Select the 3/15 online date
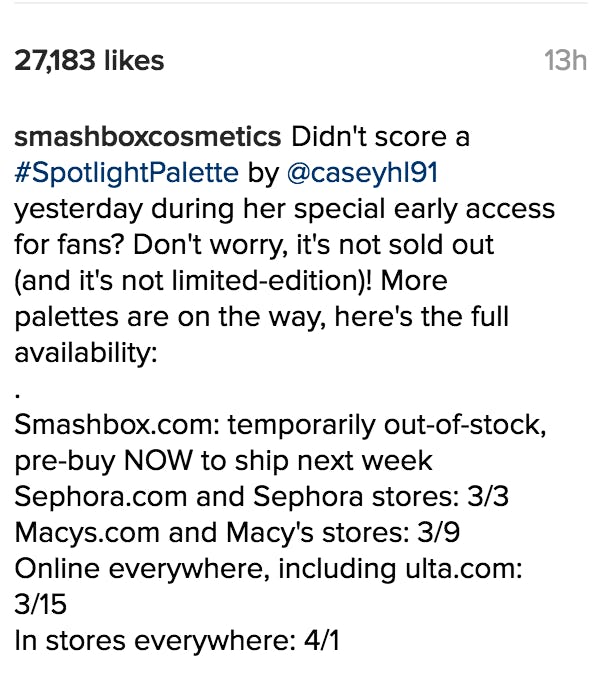The width and height of the screenshot is (598, 674). pyautogui.click(x=40, y=604)
